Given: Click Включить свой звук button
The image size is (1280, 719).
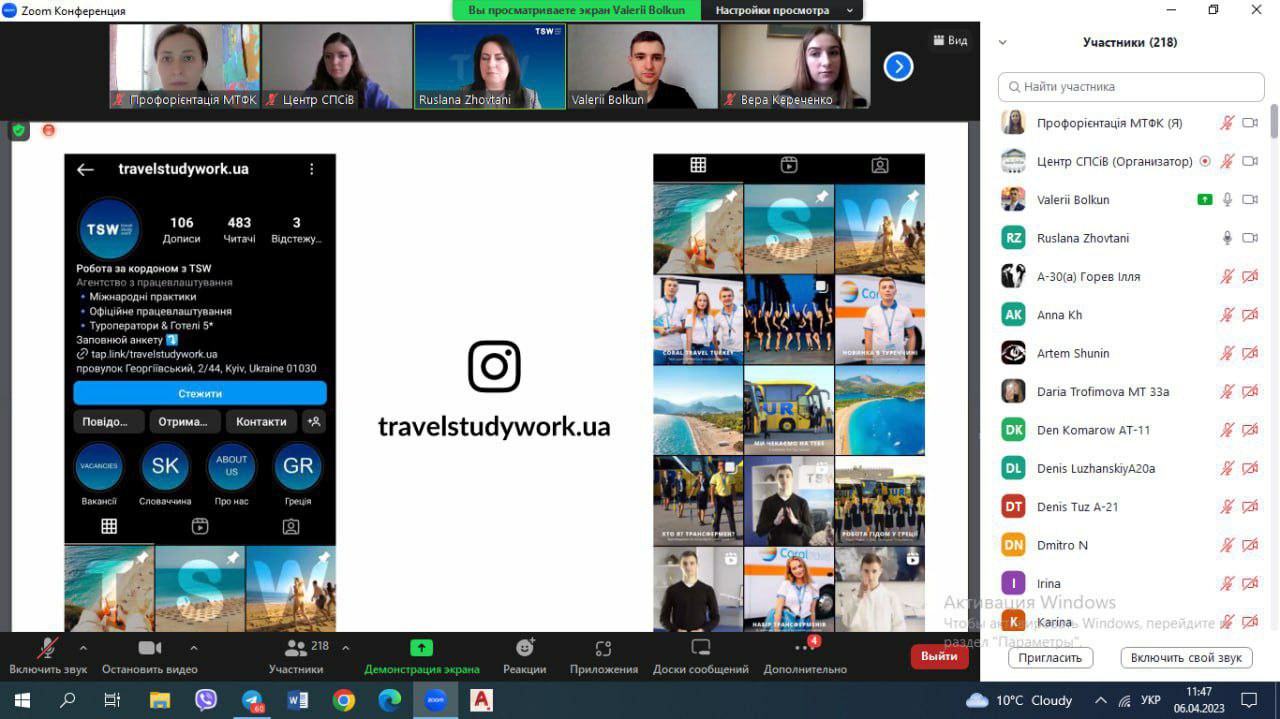Looking at the screenshot, I should 1186,657.
